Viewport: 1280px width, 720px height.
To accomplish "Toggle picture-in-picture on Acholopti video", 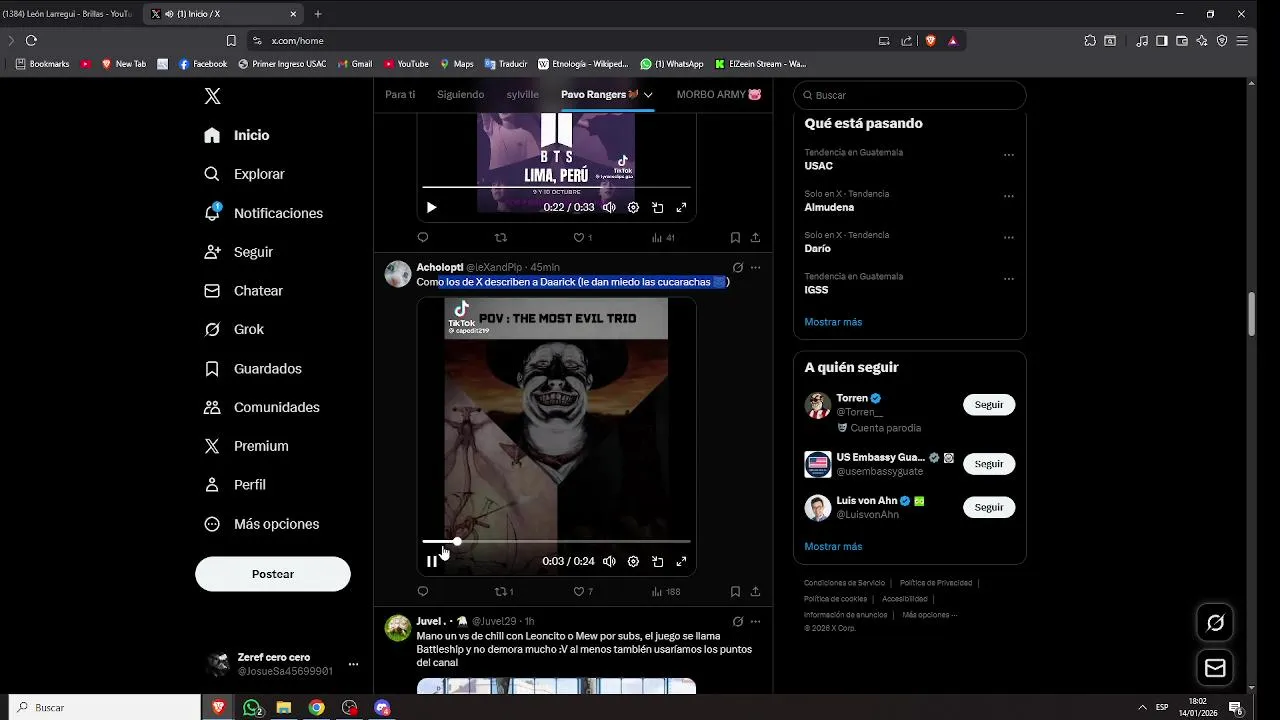I will pos(657,561).
